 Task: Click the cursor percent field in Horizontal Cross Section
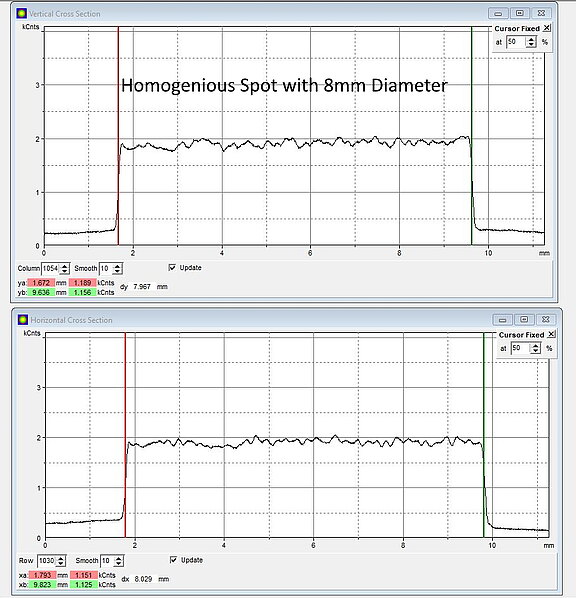click(x=521, y=348)
